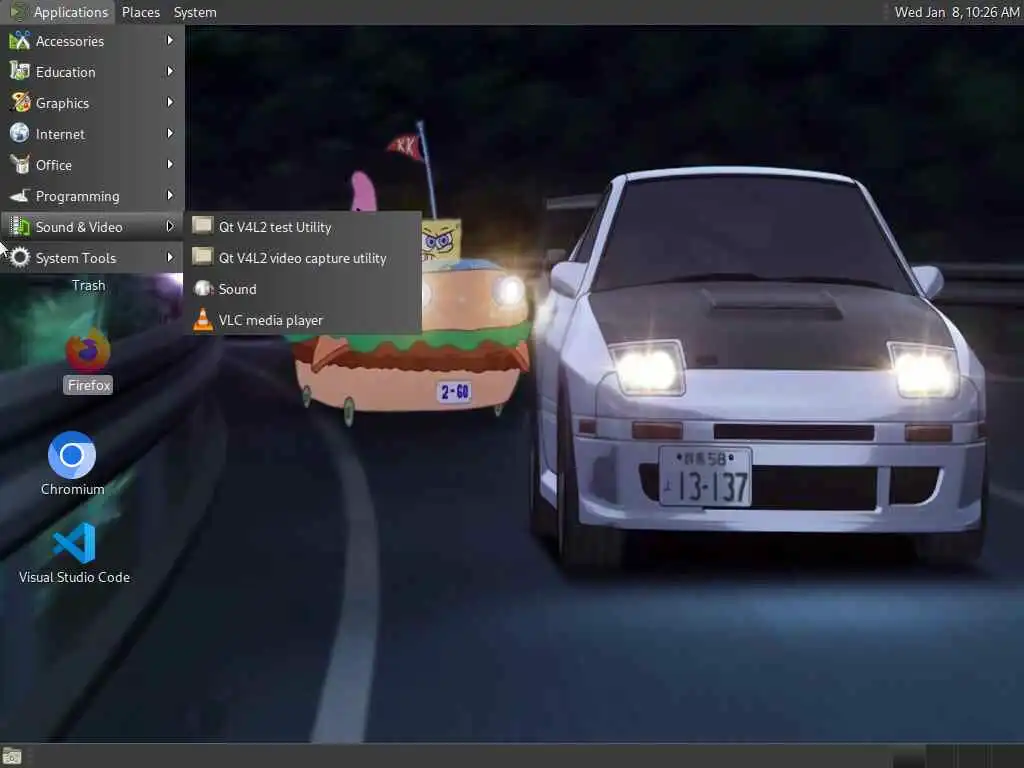
Task: Select Education menu label
Action: point(65,72)
